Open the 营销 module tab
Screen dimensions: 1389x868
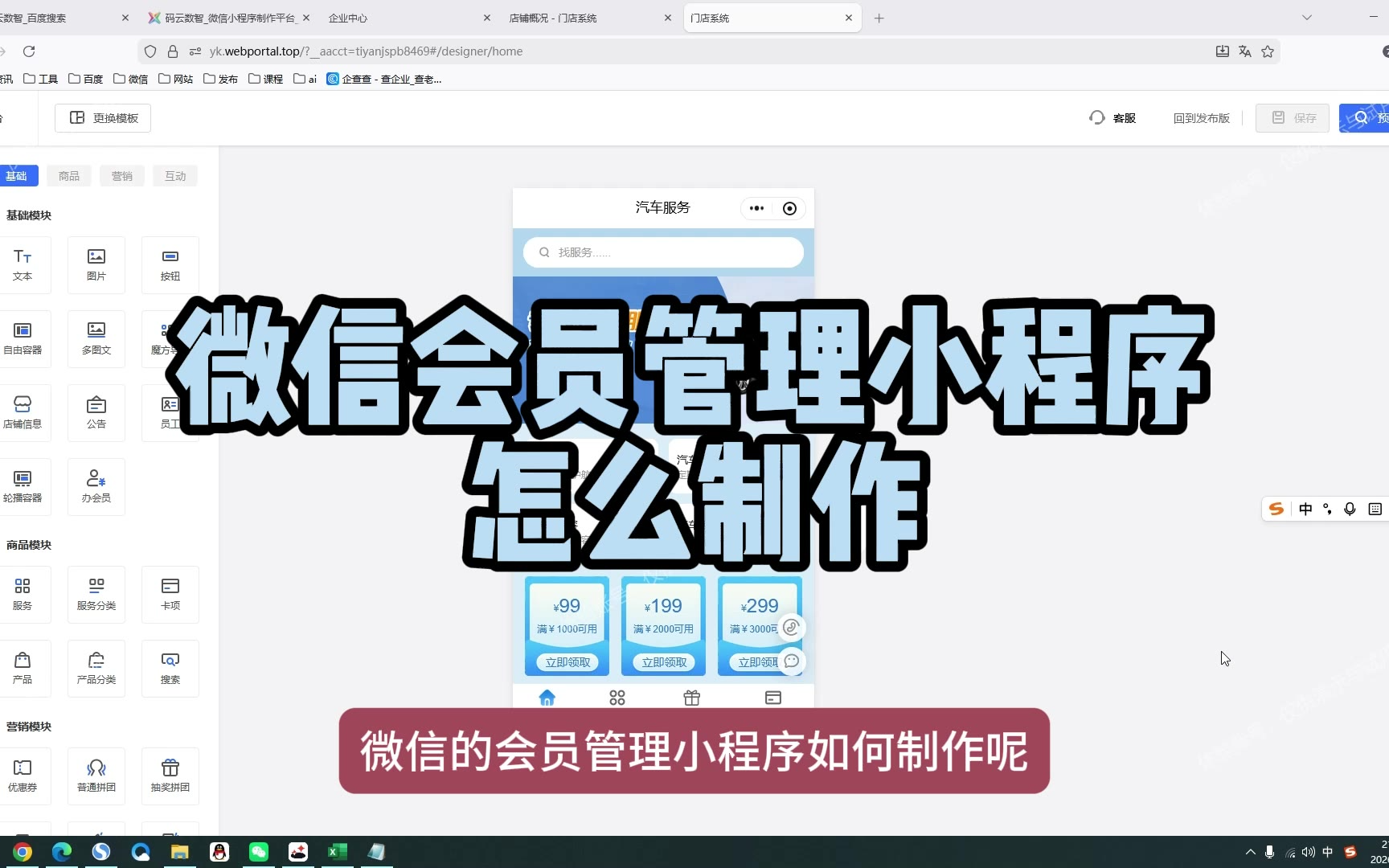(x=122, y=176)
